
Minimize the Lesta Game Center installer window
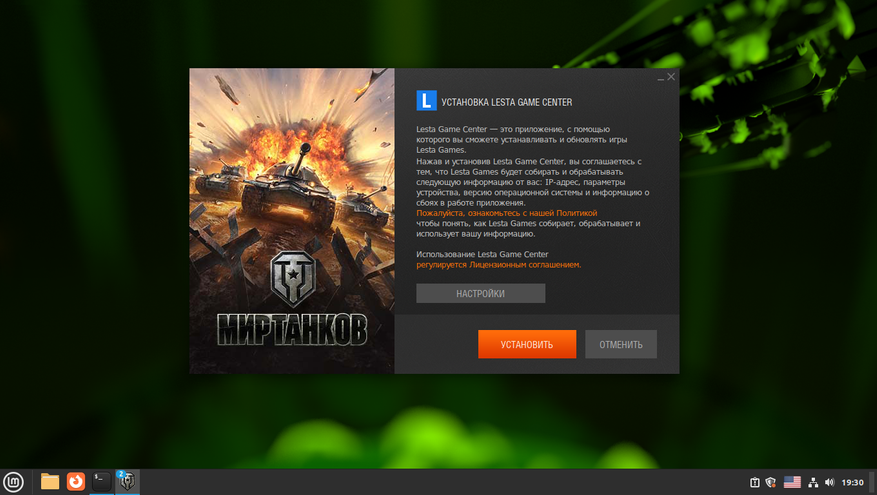coord(661,77)
